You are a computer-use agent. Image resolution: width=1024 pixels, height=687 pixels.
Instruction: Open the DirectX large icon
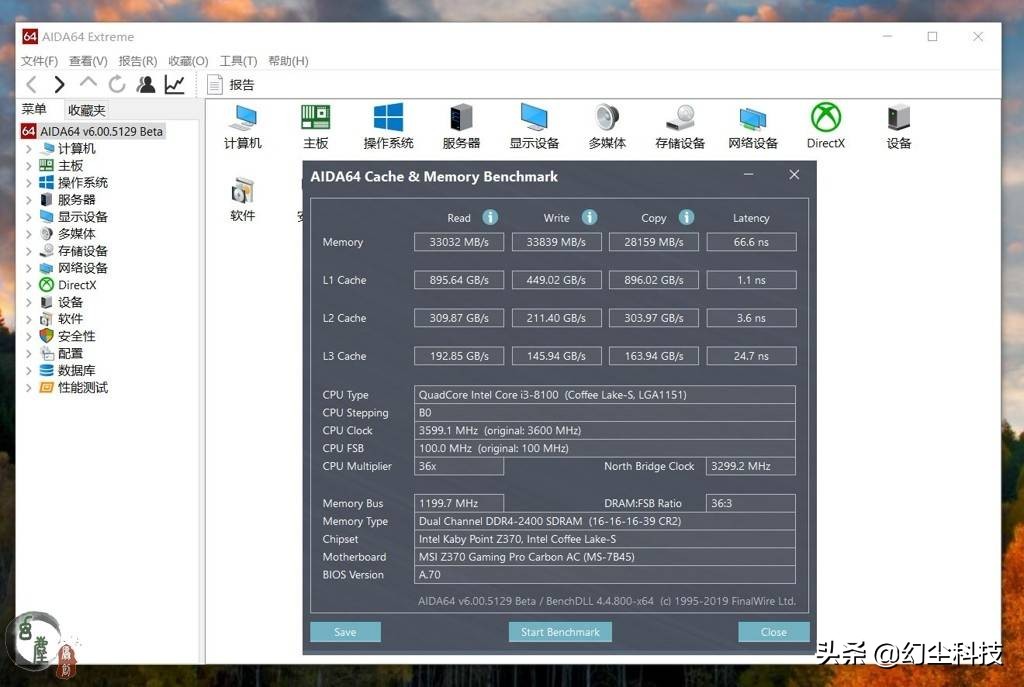(x=826, y=126)
